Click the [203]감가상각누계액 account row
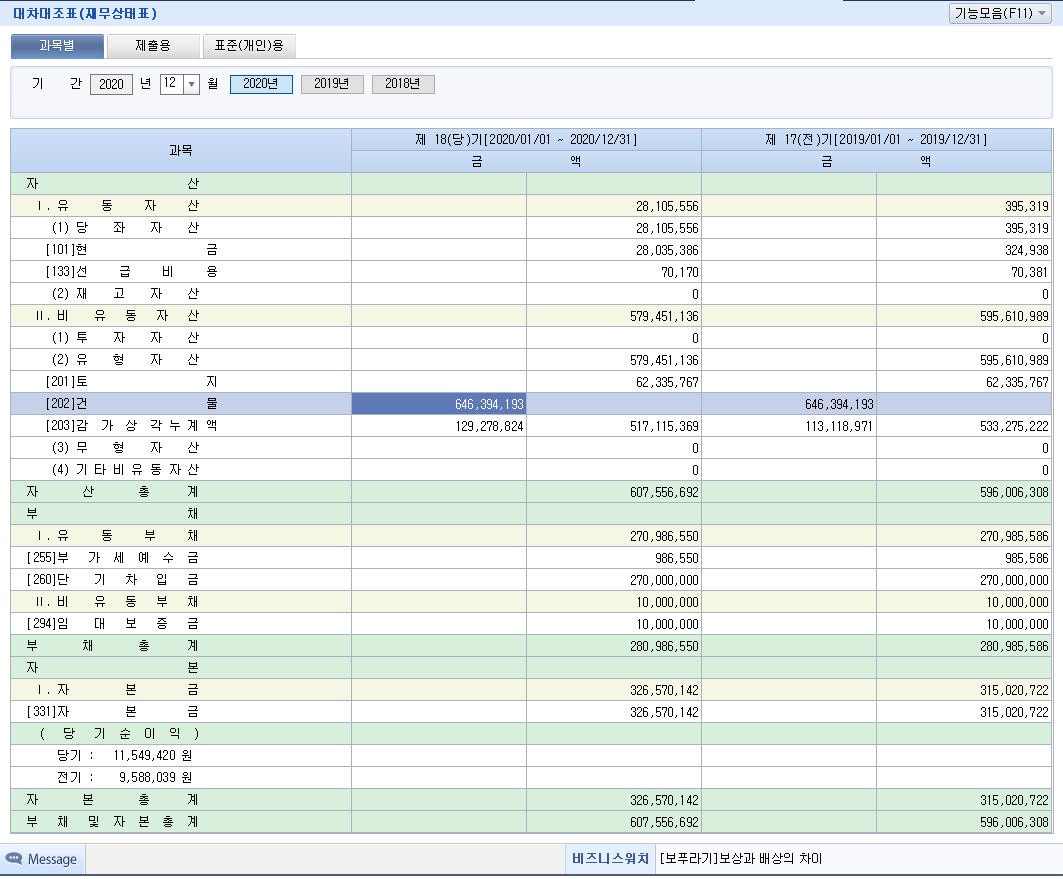This screenshot has height=879, width=1063. [130, 426]
